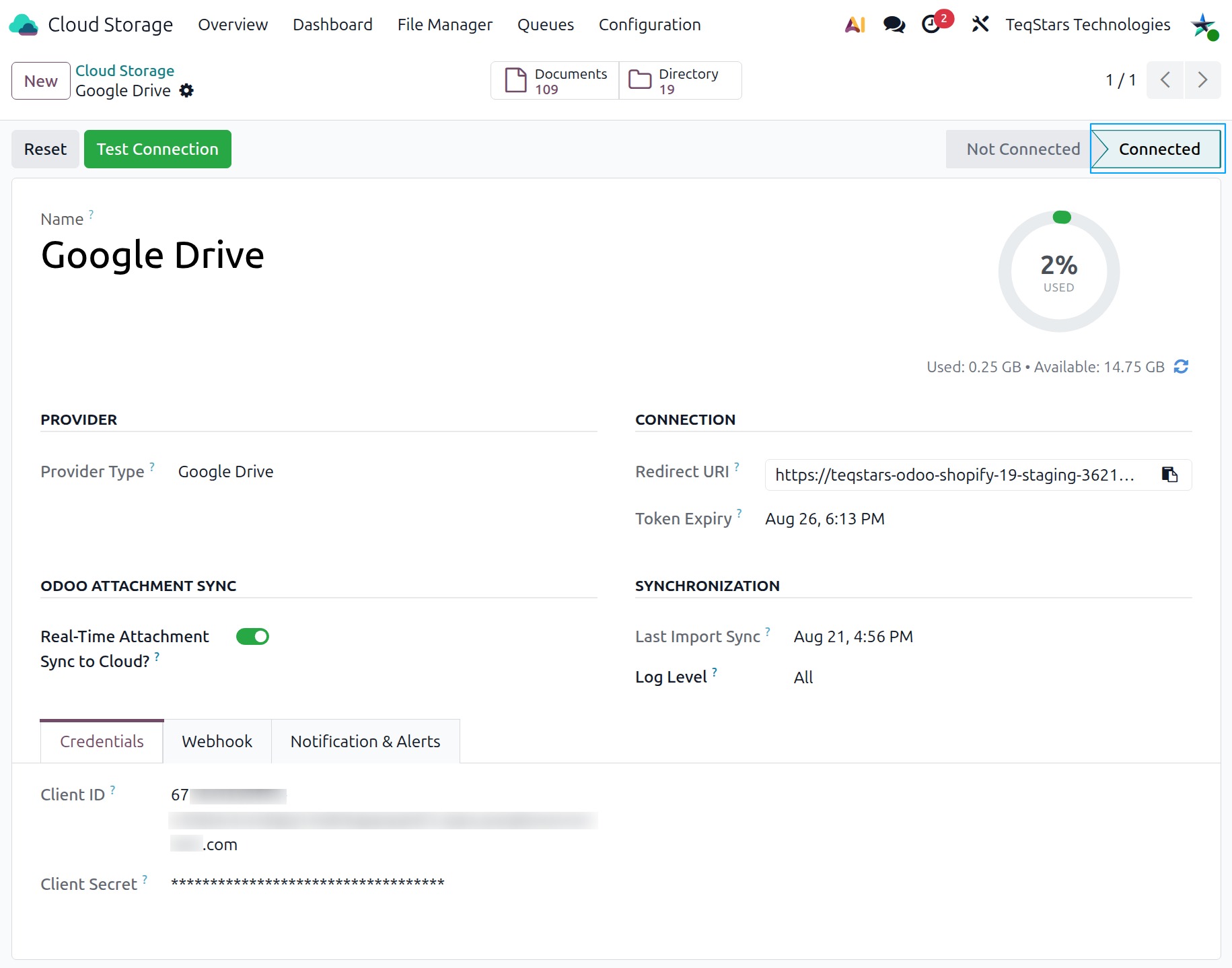Open the Provider Type field
Image resolution: width=1232 pixels, height=968 pixels.
225,472
